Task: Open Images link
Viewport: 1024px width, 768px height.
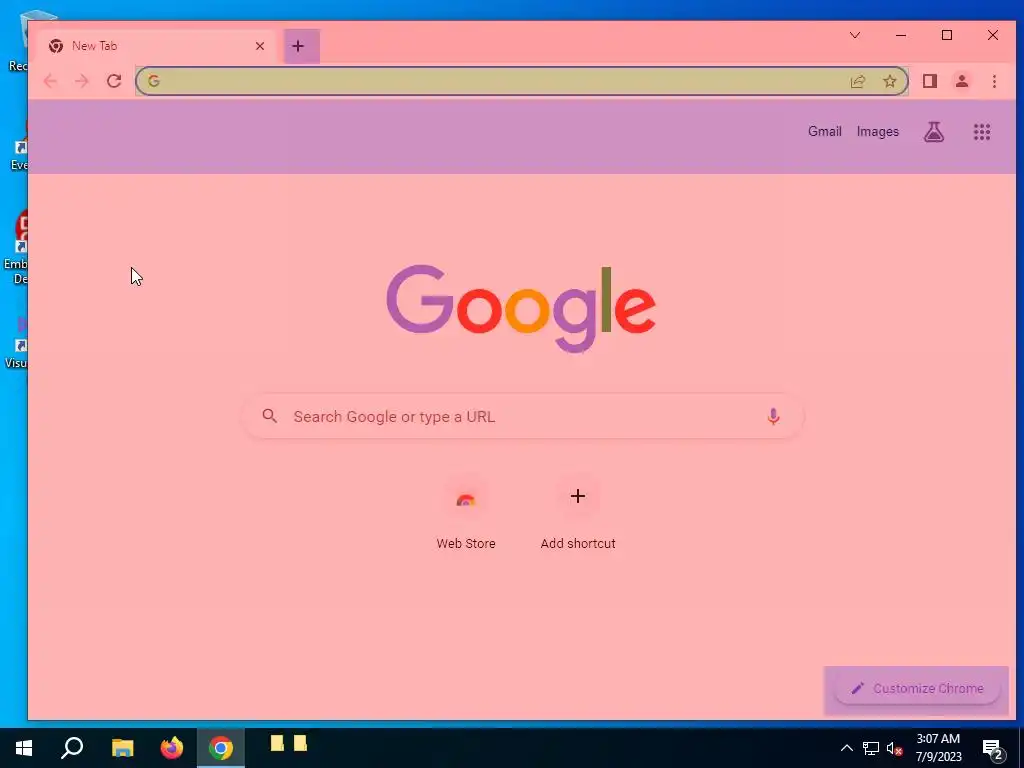Action: (x=878, y=132)
